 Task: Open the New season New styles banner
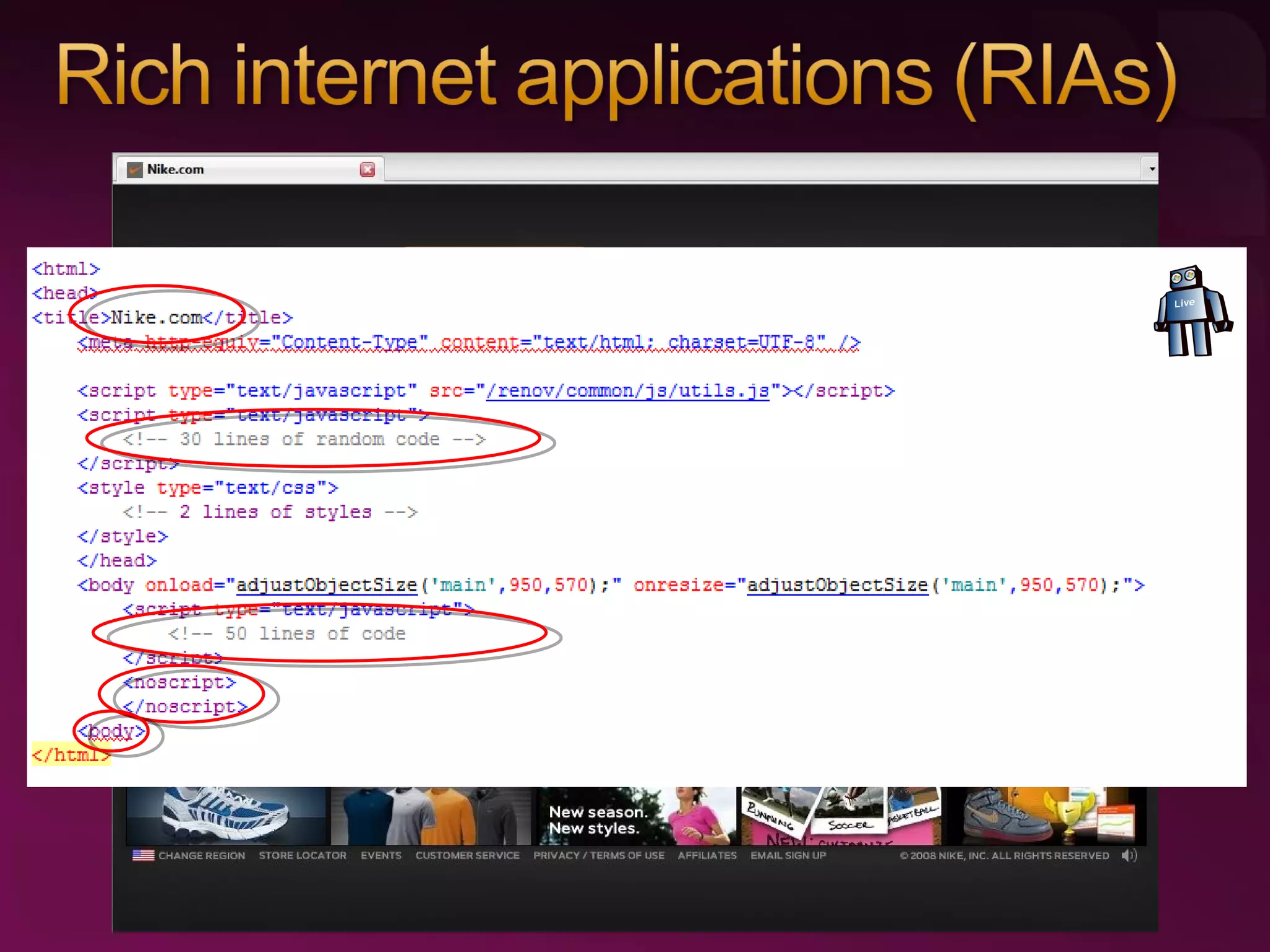tap(636, 816)
